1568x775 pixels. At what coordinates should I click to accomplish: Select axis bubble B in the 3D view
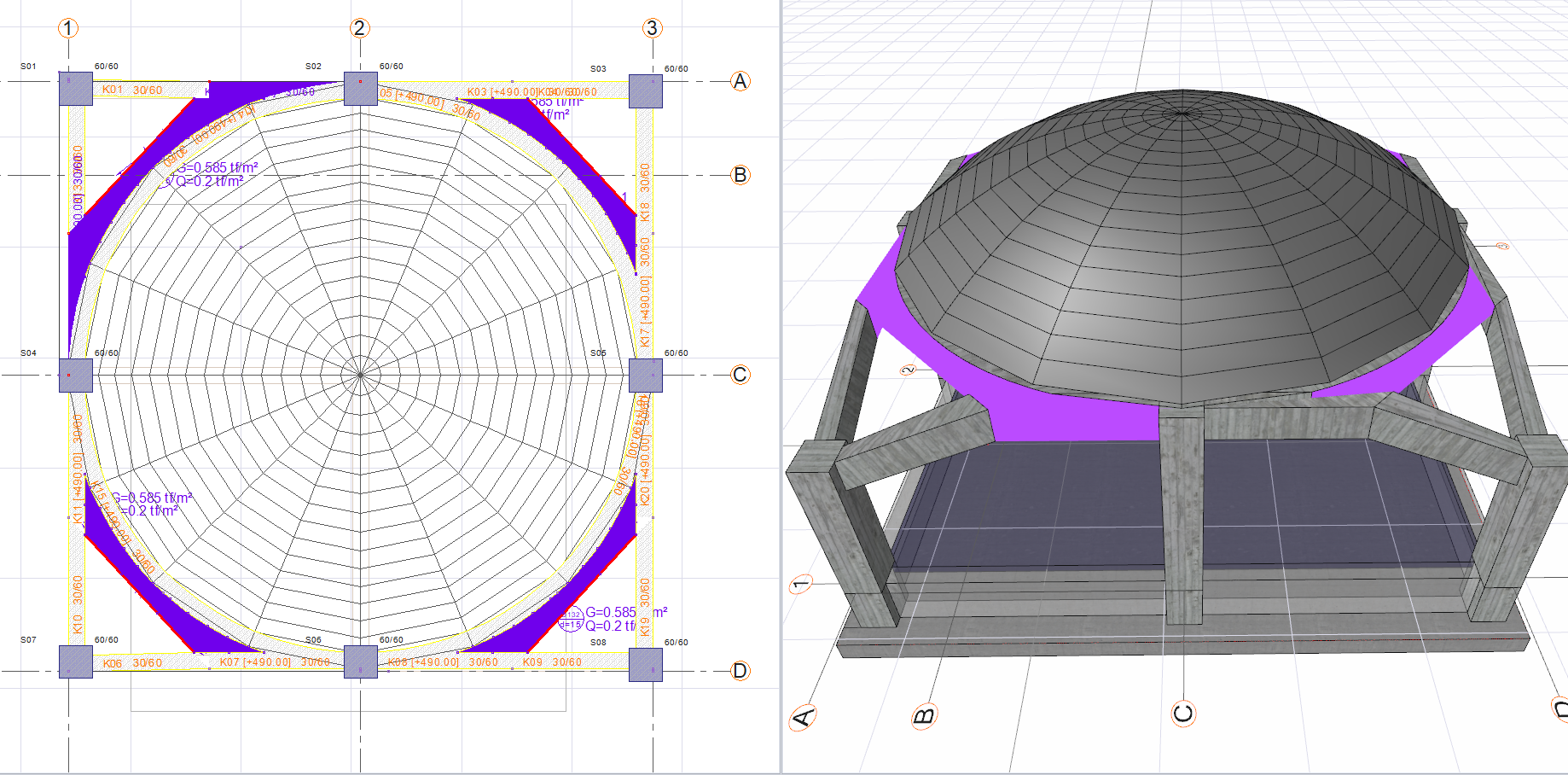924,715
